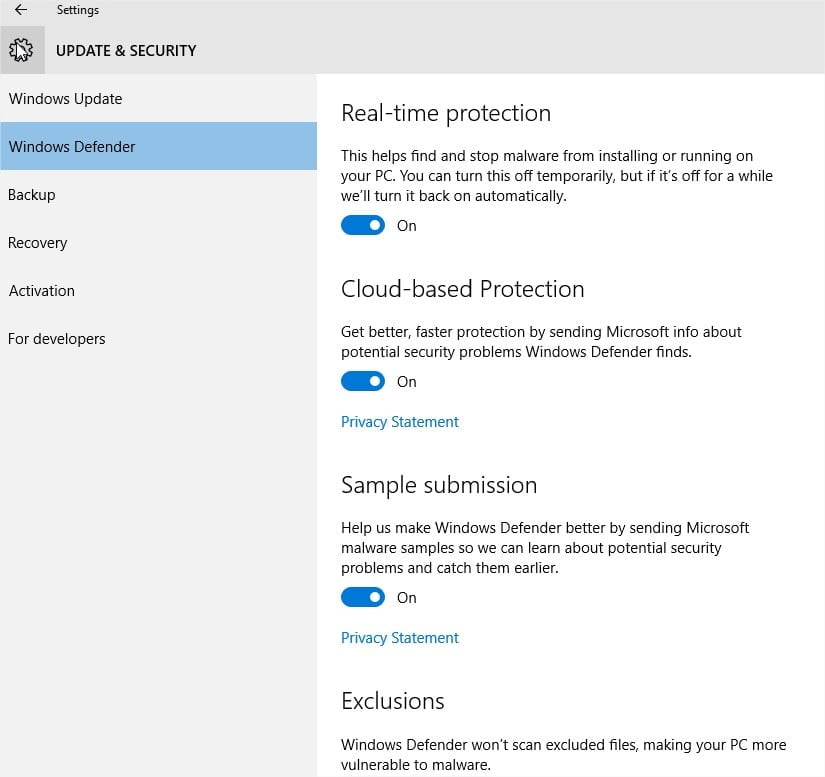
Task: Click the UPDATE & SECURITY title
Action: [126, 51]
